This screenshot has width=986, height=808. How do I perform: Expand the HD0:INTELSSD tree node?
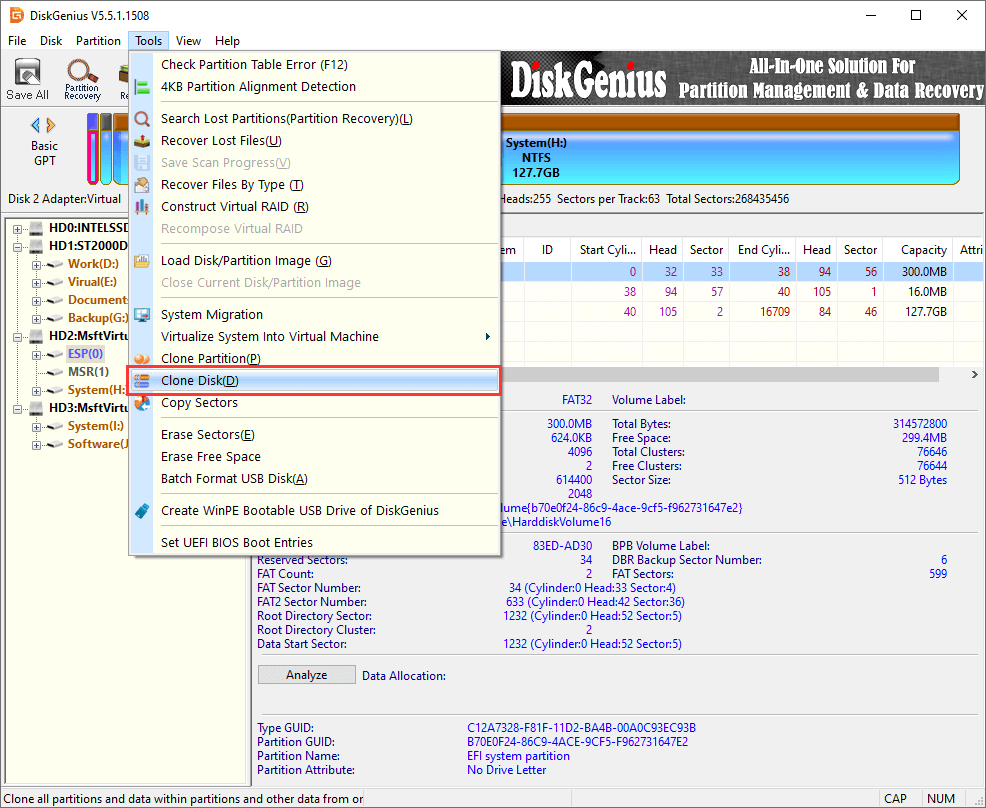[18, 229]
